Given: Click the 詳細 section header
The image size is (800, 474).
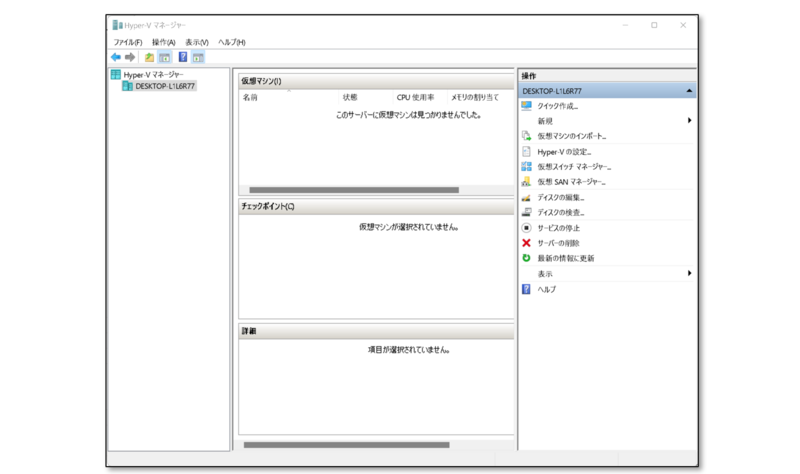Looking at the screenshot, I should point(376,331).
